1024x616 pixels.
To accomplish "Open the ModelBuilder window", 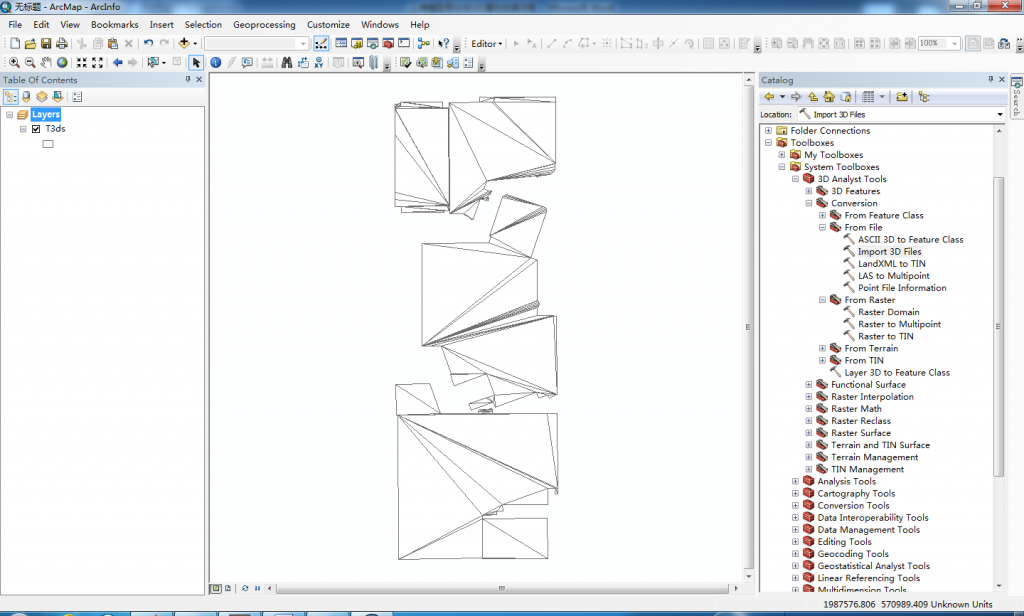I will tap(424, 44).
